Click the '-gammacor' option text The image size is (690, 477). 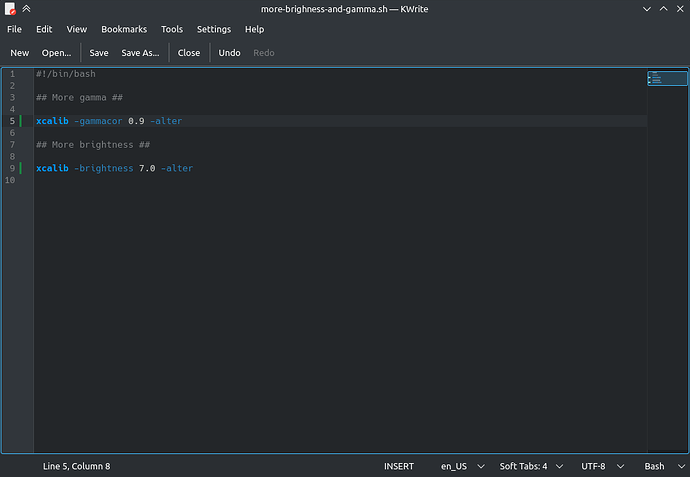click(98, 121)
